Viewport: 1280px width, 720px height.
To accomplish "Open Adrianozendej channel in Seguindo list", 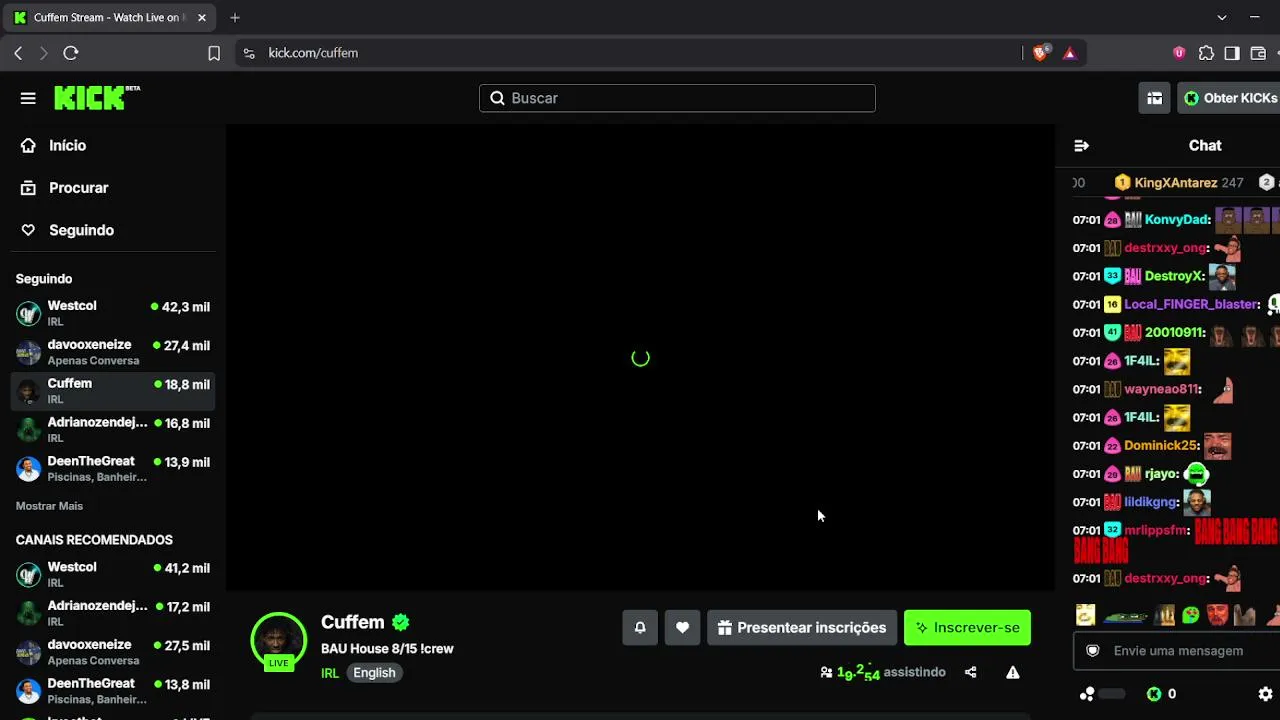I will [113, 430].
